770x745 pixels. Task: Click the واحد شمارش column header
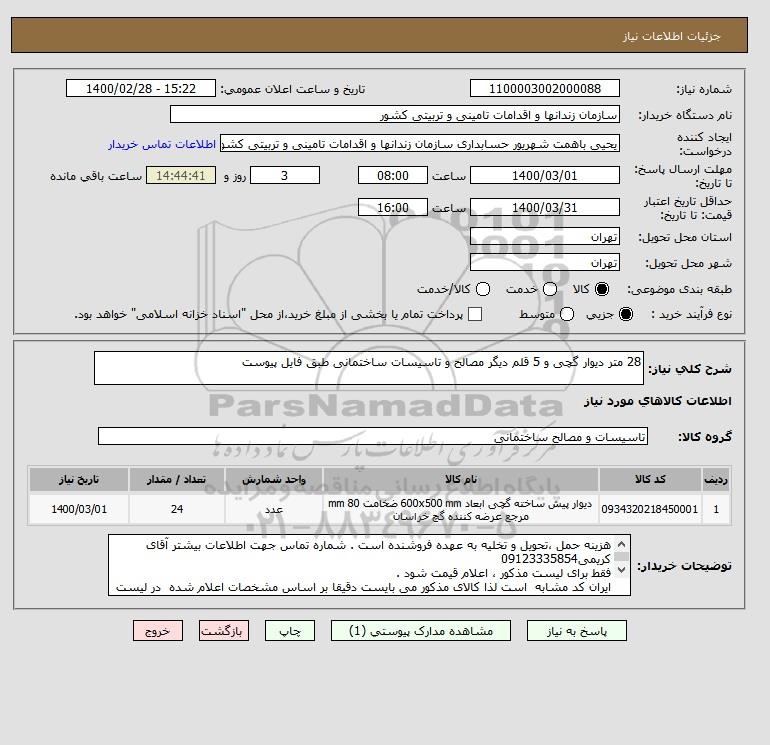click(x=274, y=479)
